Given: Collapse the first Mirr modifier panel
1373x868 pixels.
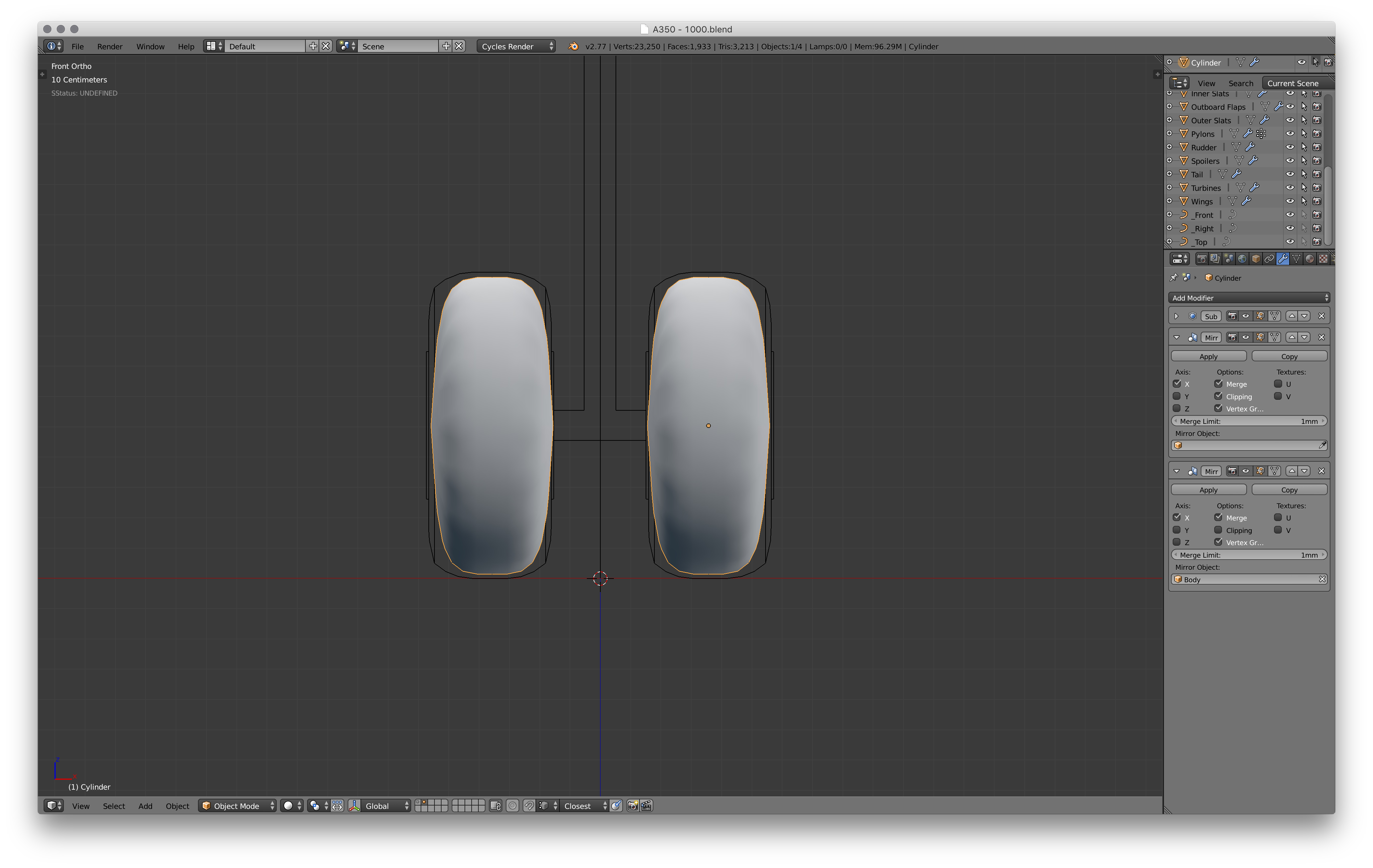Looking at the screenshot, I should [1176, 337].
